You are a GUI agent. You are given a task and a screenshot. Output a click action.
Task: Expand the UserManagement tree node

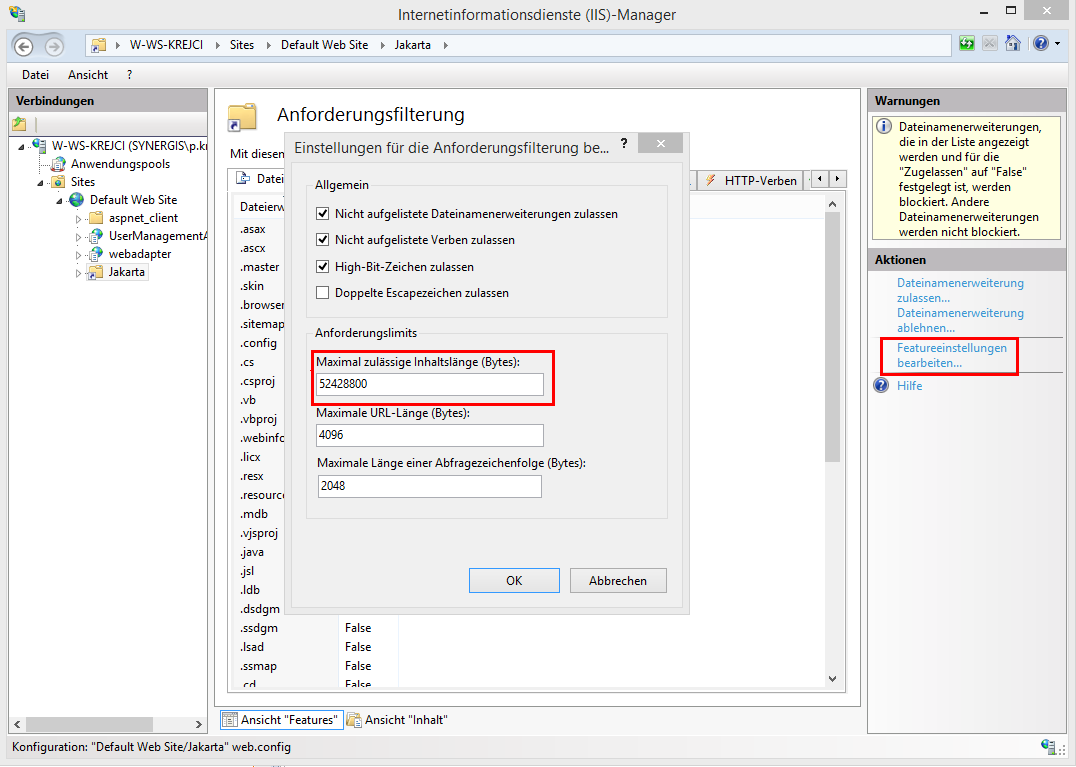pyautogui.click(x=78, y=237)
